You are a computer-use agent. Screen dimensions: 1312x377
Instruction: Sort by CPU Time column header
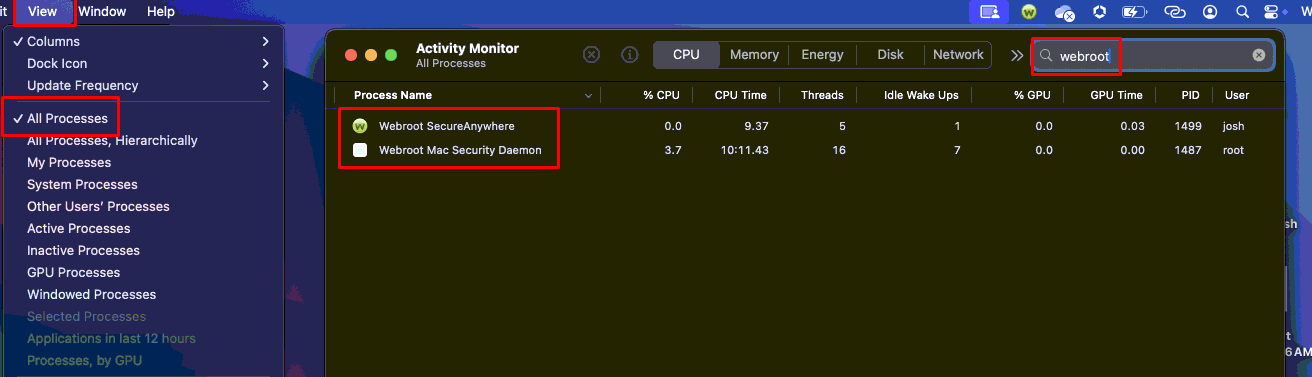740,96
